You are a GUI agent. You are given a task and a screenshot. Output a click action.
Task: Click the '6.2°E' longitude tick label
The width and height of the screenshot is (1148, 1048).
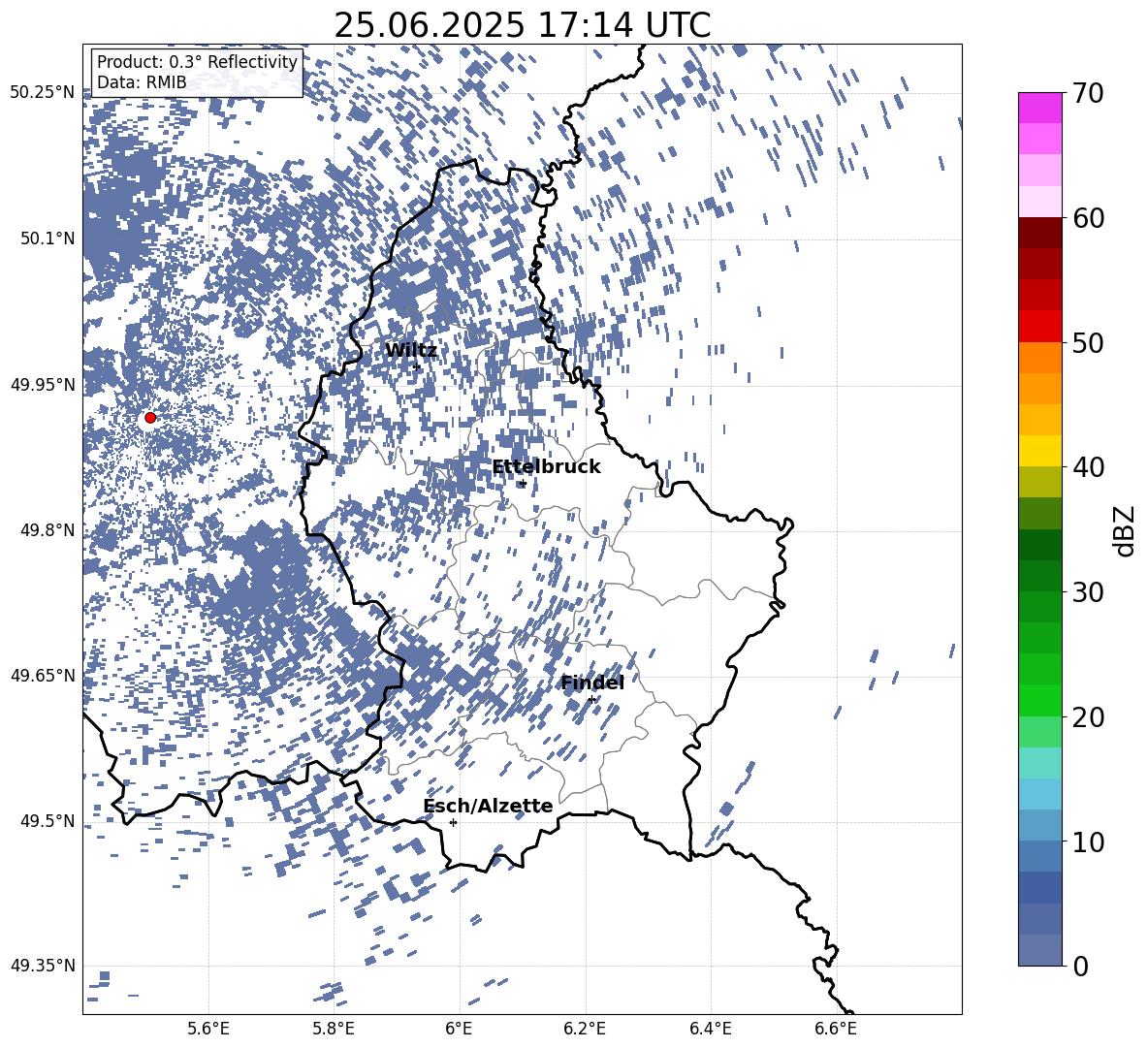click(585, 1029)
